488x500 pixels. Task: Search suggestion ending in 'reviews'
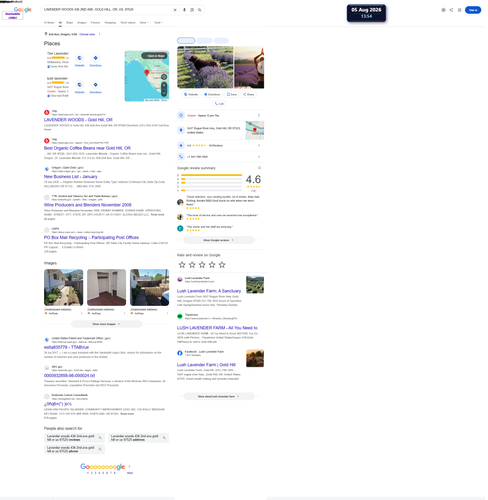[x=74, y=438]
